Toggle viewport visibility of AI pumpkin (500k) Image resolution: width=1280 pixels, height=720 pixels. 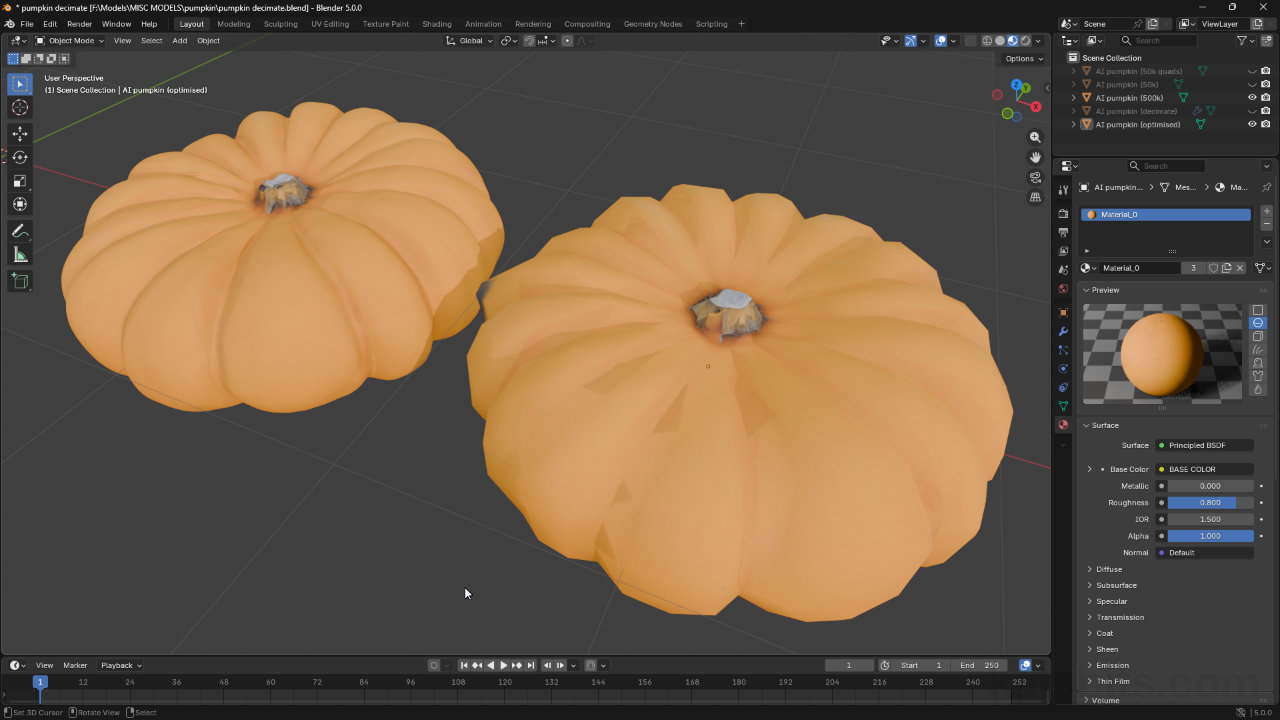point(1252,97)
